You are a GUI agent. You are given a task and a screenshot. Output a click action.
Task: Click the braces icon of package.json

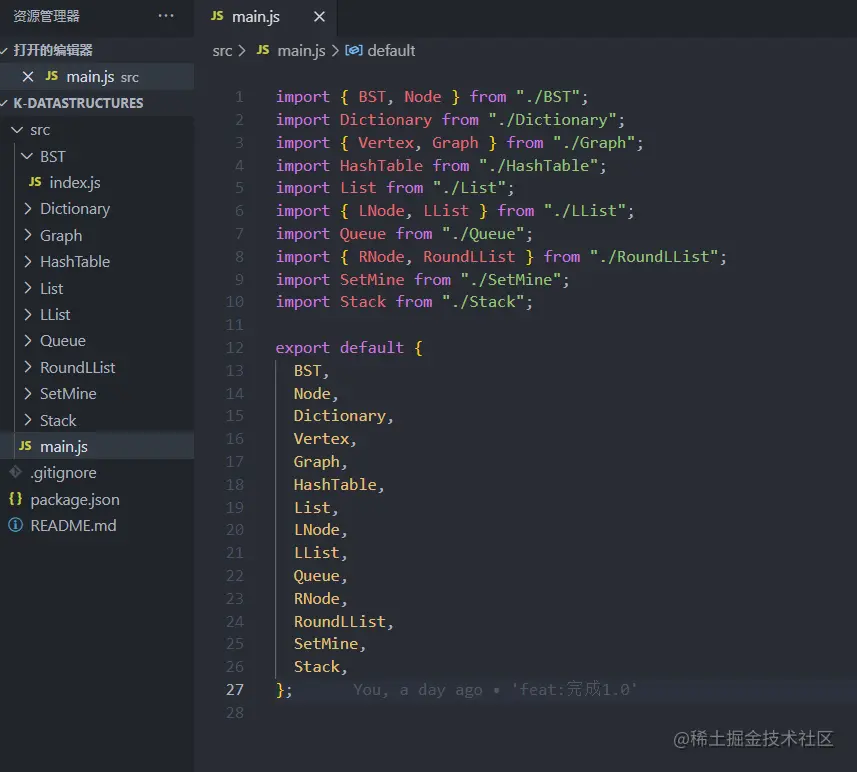[15, 499]
